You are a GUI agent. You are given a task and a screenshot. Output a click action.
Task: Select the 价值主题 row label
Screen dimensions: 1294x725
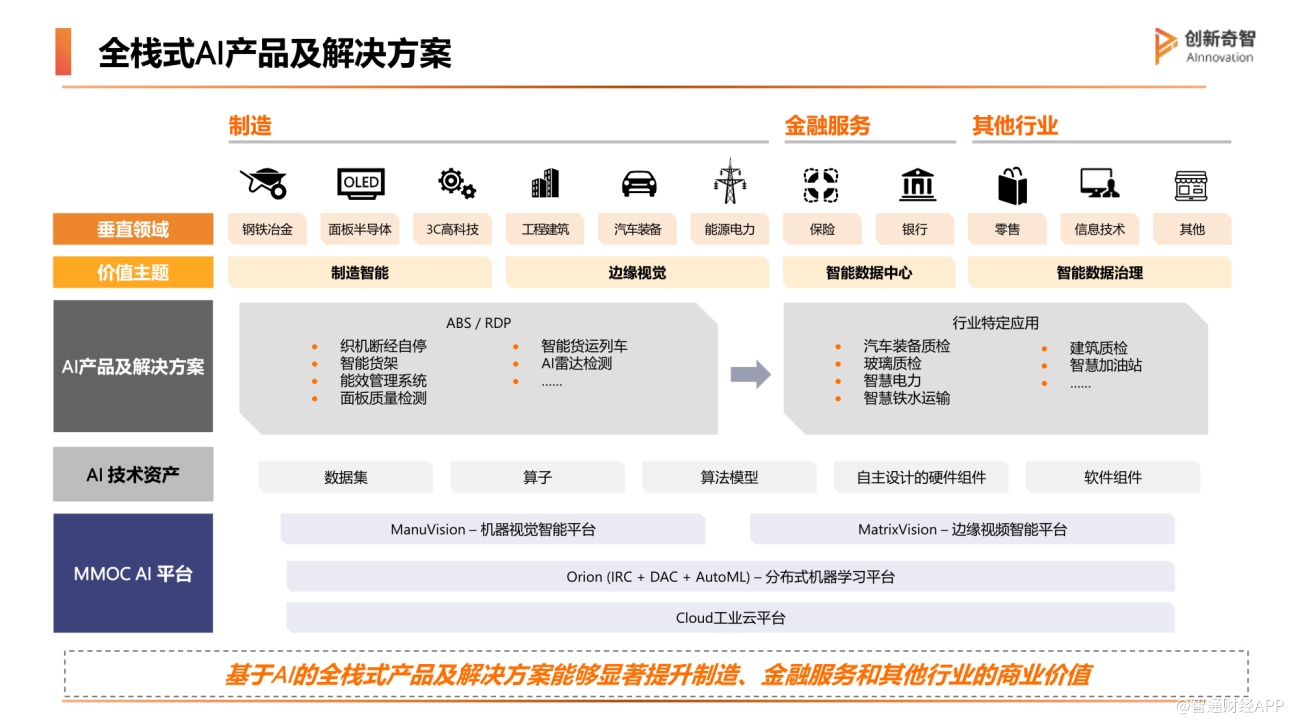coord(133,272)
